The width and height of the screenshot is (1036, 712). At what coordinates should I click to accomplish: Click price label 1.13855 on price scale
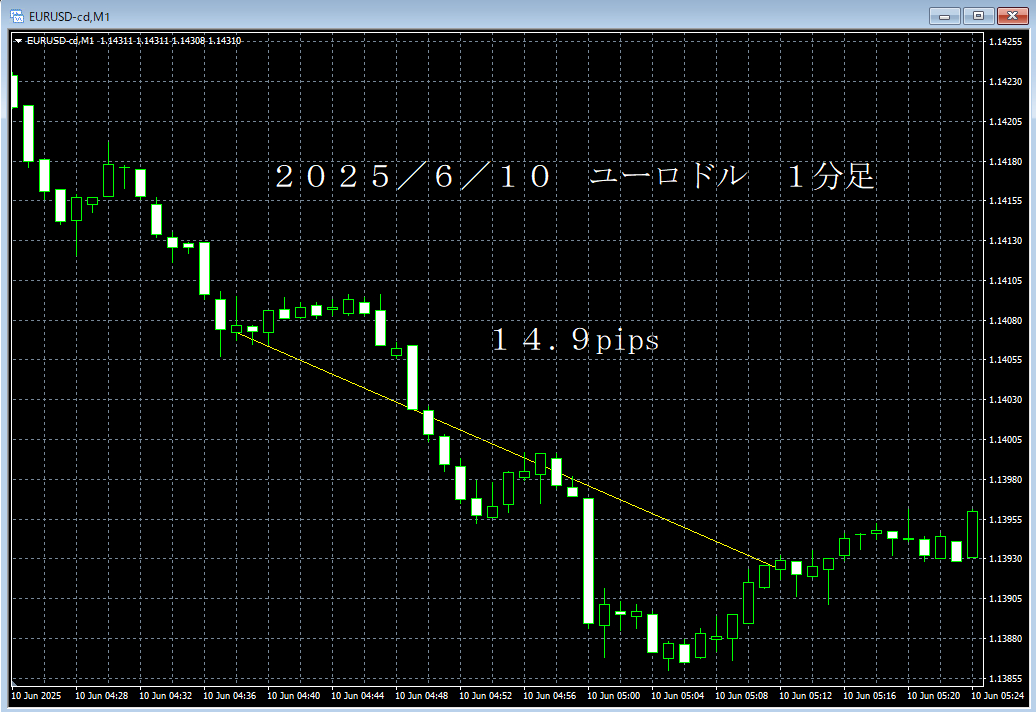point(1006,678)
